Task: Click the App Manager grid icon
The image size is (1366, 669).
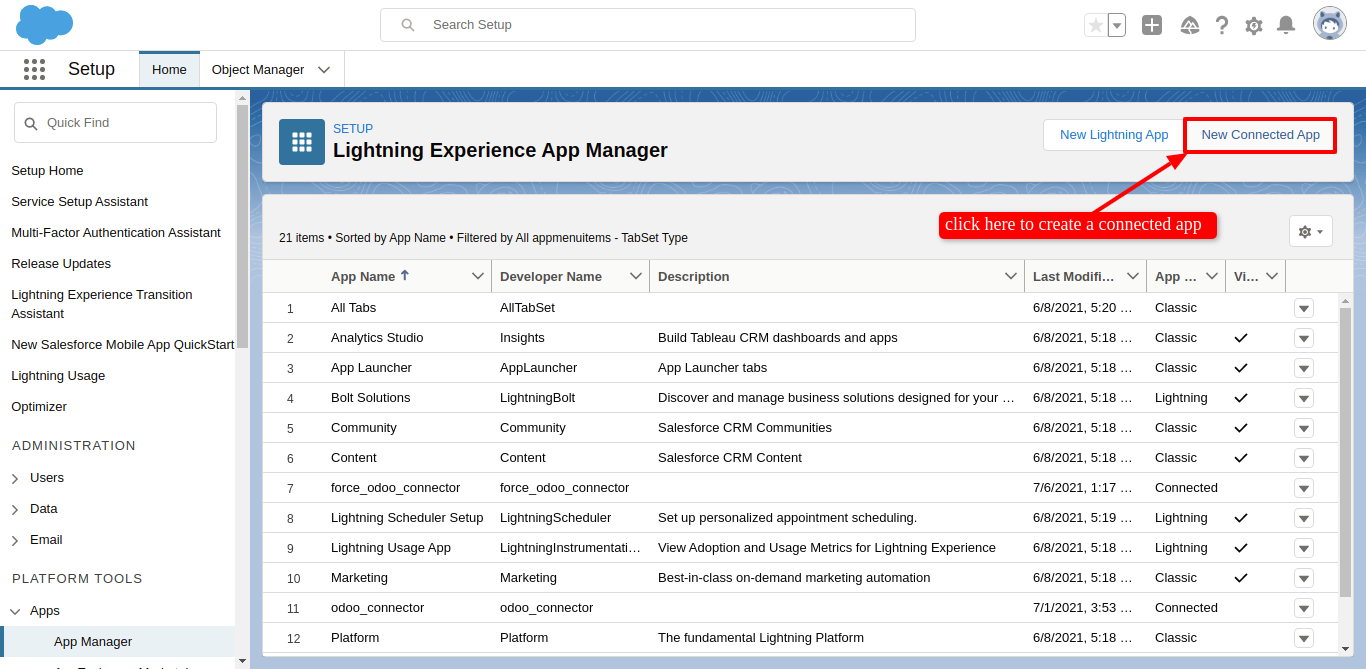Action: 302,142
